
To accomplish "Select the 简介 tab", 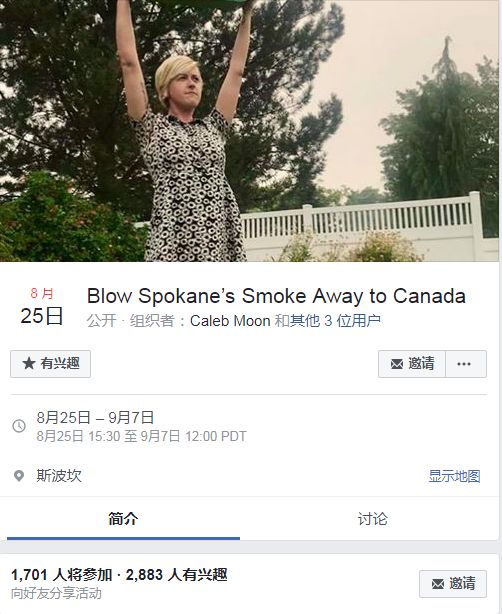I will (123, 519).
